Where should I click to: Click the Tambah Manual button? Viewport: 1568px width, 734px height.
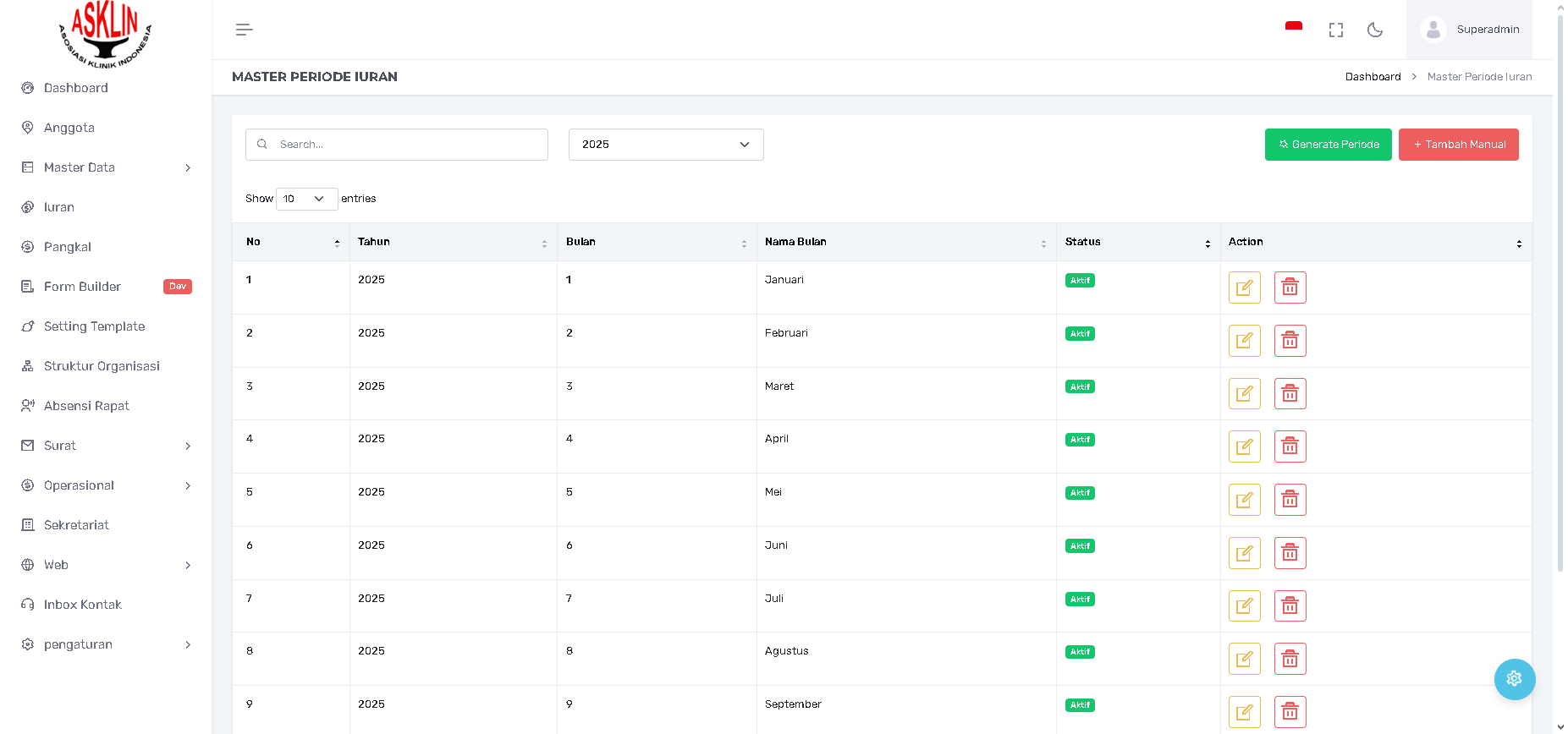[1458, 145]
